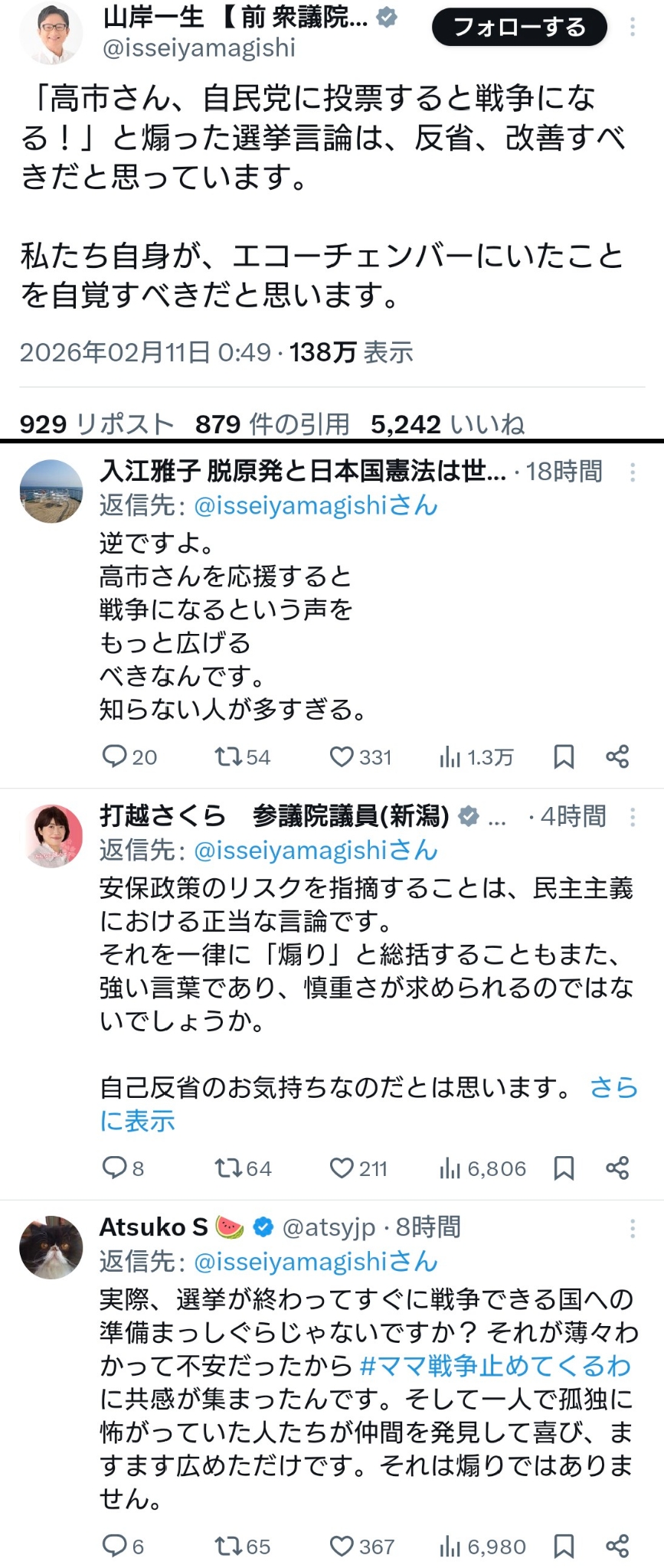The height and width of the screenshot is (1568, 664).
Task: View analytics icon showing 6,806 views
Action: point(450,1168)
